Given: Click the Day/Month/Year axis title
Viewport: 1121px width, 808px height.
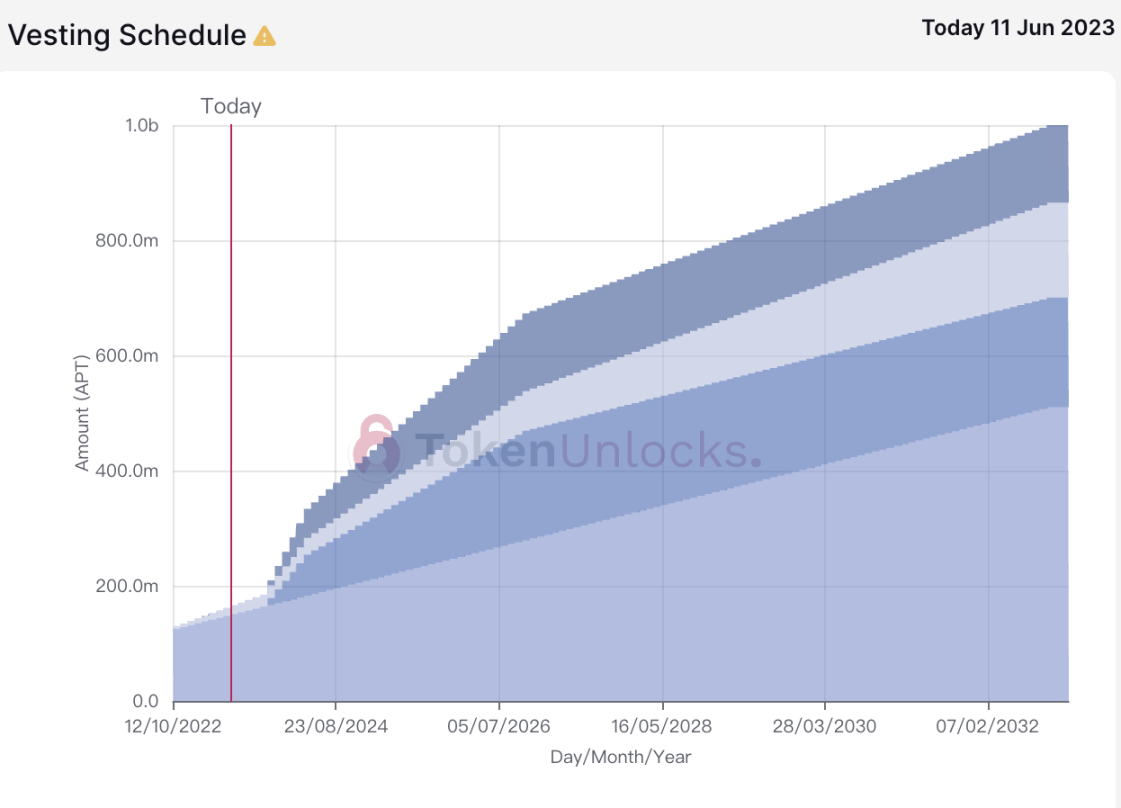Looking at the screenshot, I should [621, 757].
